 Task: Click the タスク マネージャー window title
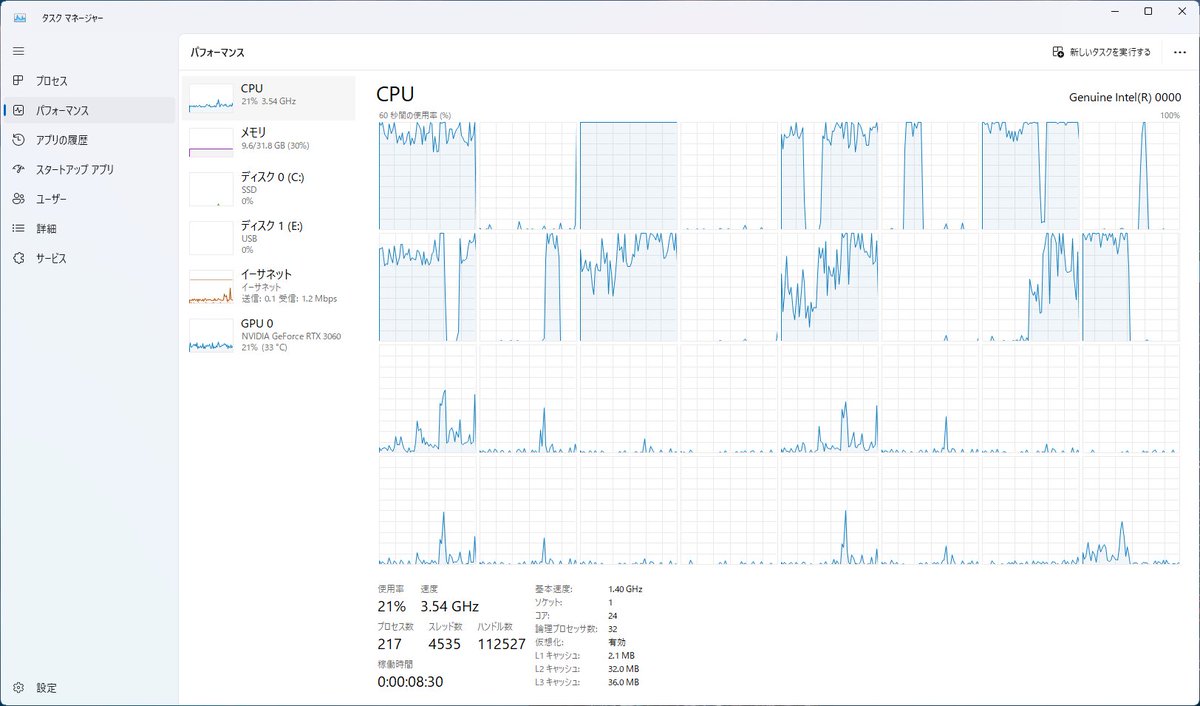click(72, 18)
